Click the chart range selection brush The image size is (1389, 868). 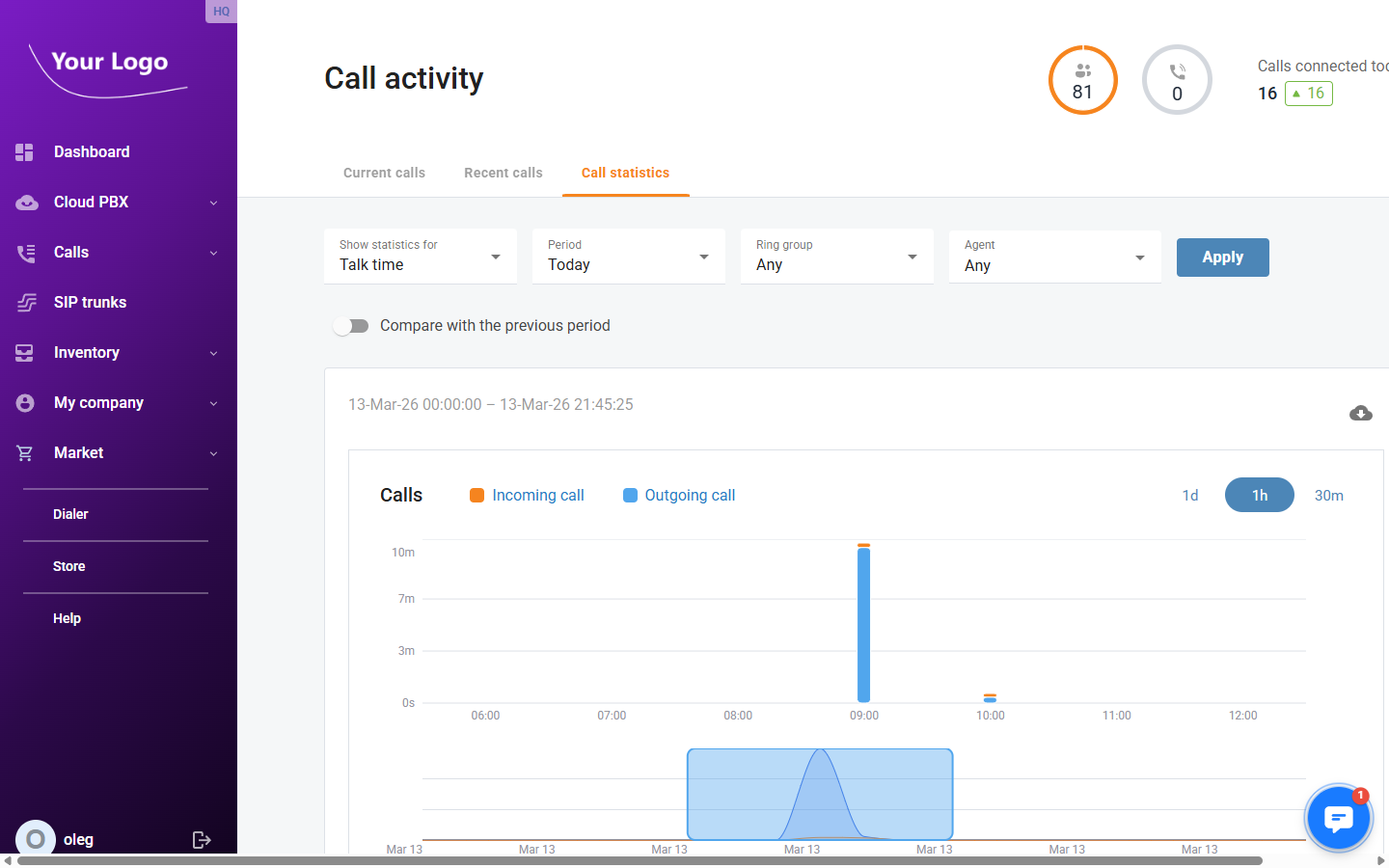(x=819, y=794)
